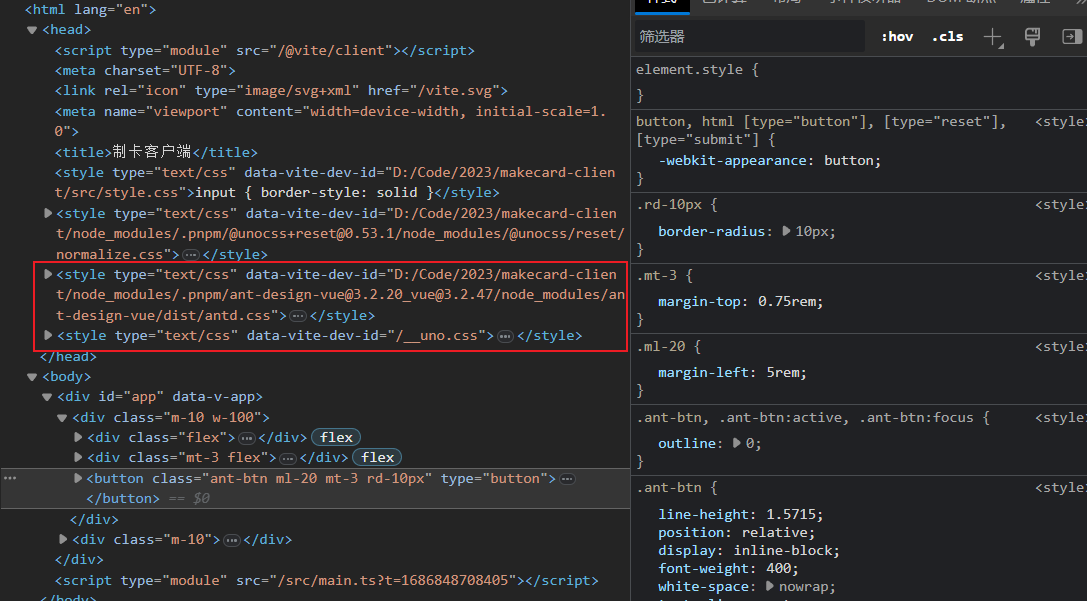Toggle the .cls class editor
This screenshot has height=601, width=1087.
948,37
